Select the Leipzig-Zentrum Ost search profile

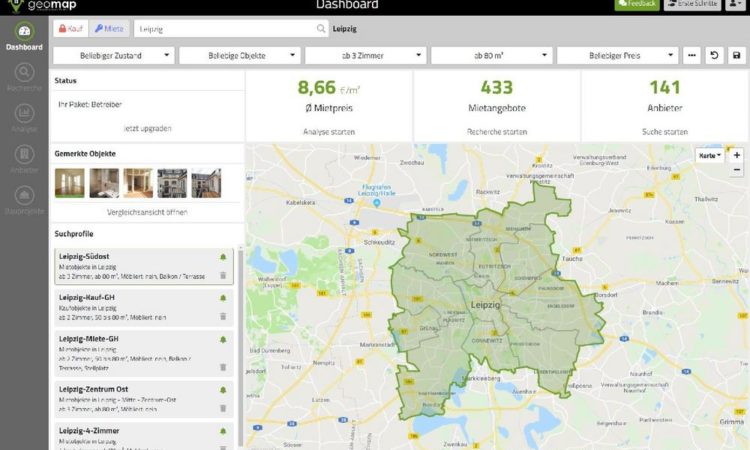(x=144, y=399)
